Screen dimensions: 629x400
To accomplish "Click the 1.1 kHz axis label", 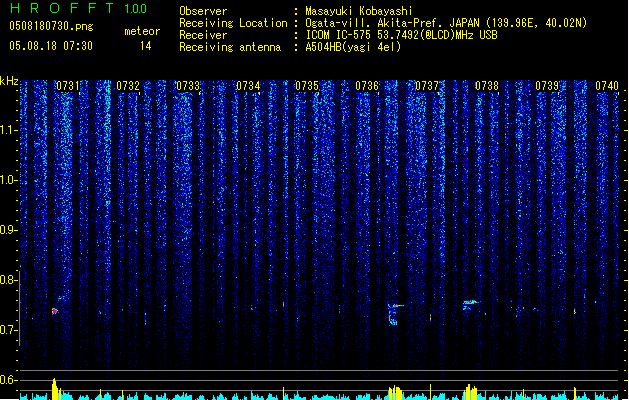I will point(8,130).
